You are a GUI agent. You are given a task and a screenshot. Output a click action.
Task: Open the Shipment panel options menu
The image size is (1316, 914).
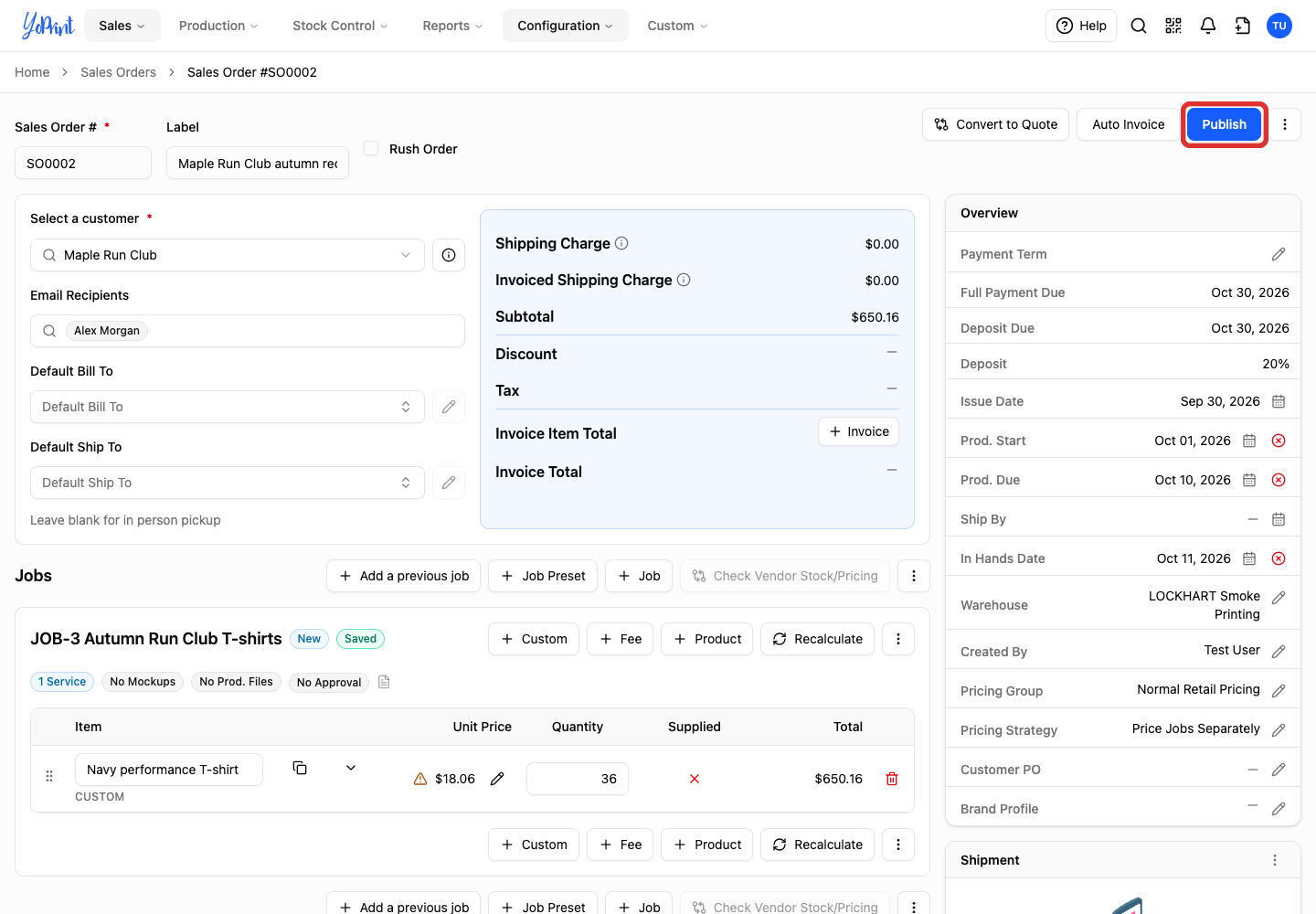[1275, 860]
